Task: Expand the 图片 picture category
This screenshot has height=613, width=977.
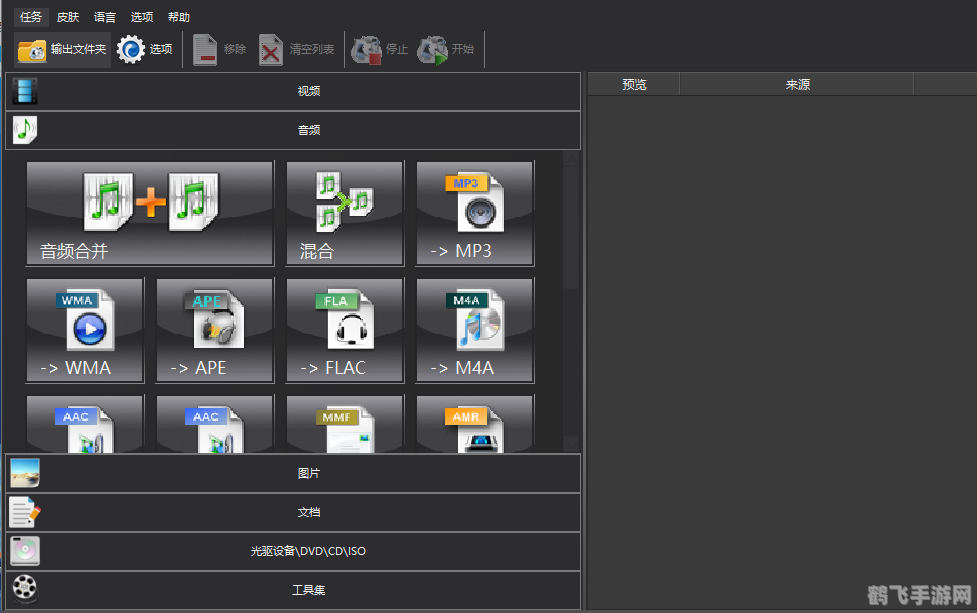Action: tap(308, 473)
